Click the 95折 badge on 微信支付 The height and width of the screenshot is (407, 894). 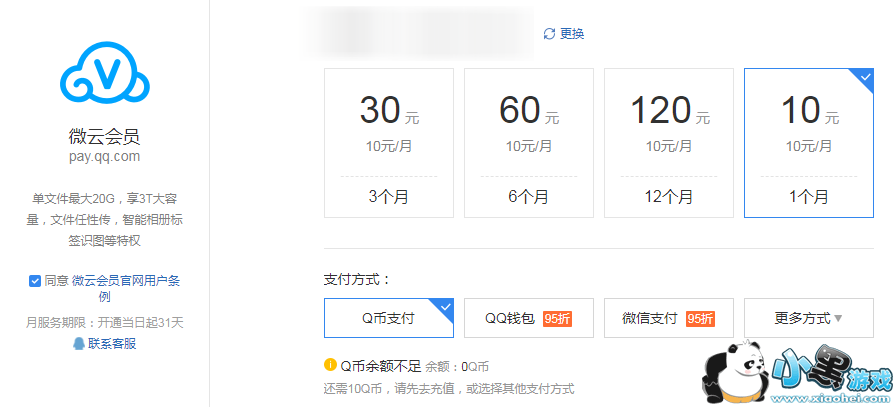click(700, 319)
